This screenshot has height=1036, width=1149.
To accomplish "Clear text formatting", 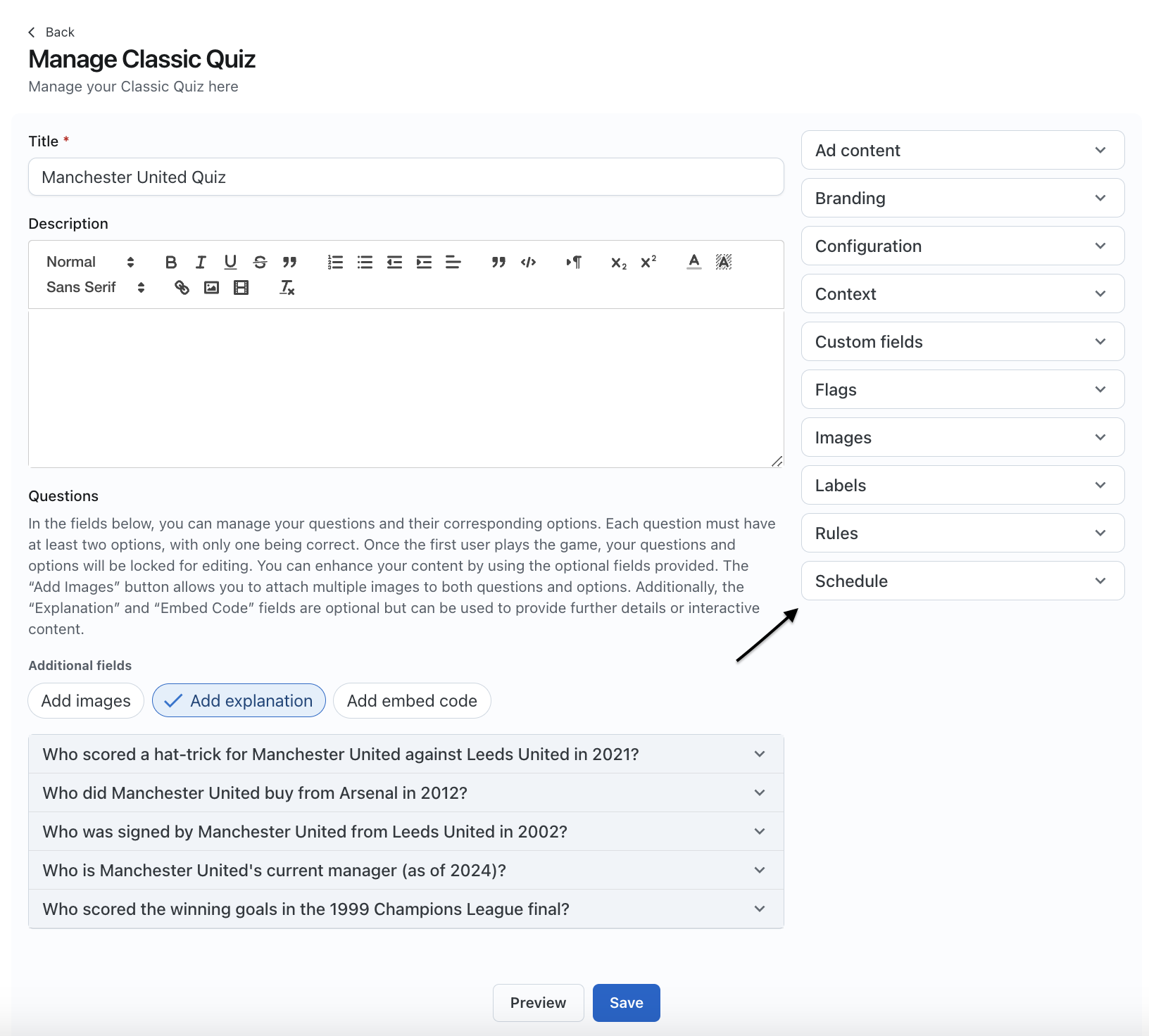I will [x=287, y=287].
